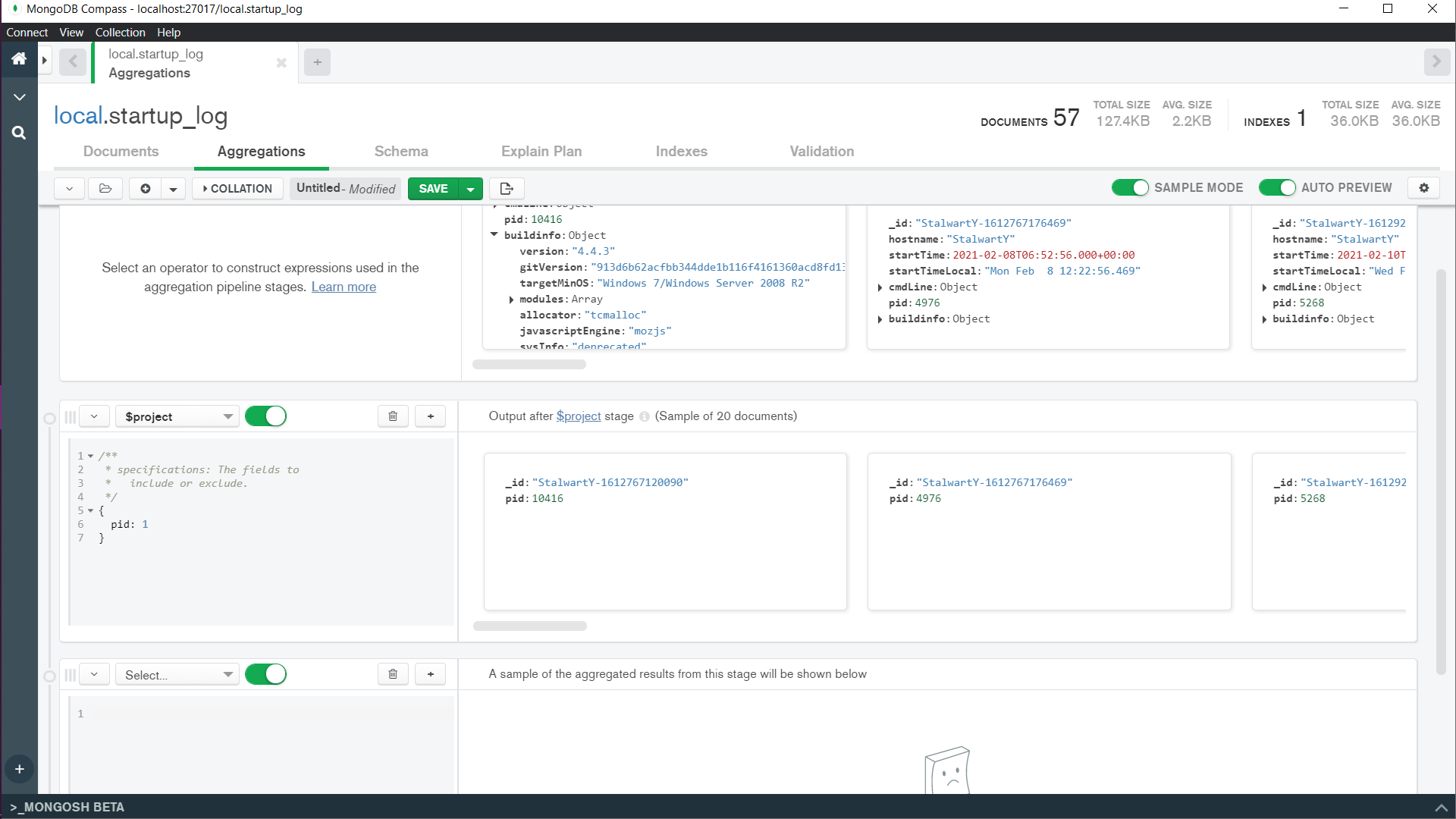
Task: Switch to the Documents tab
Action: [x=121, y=152]
